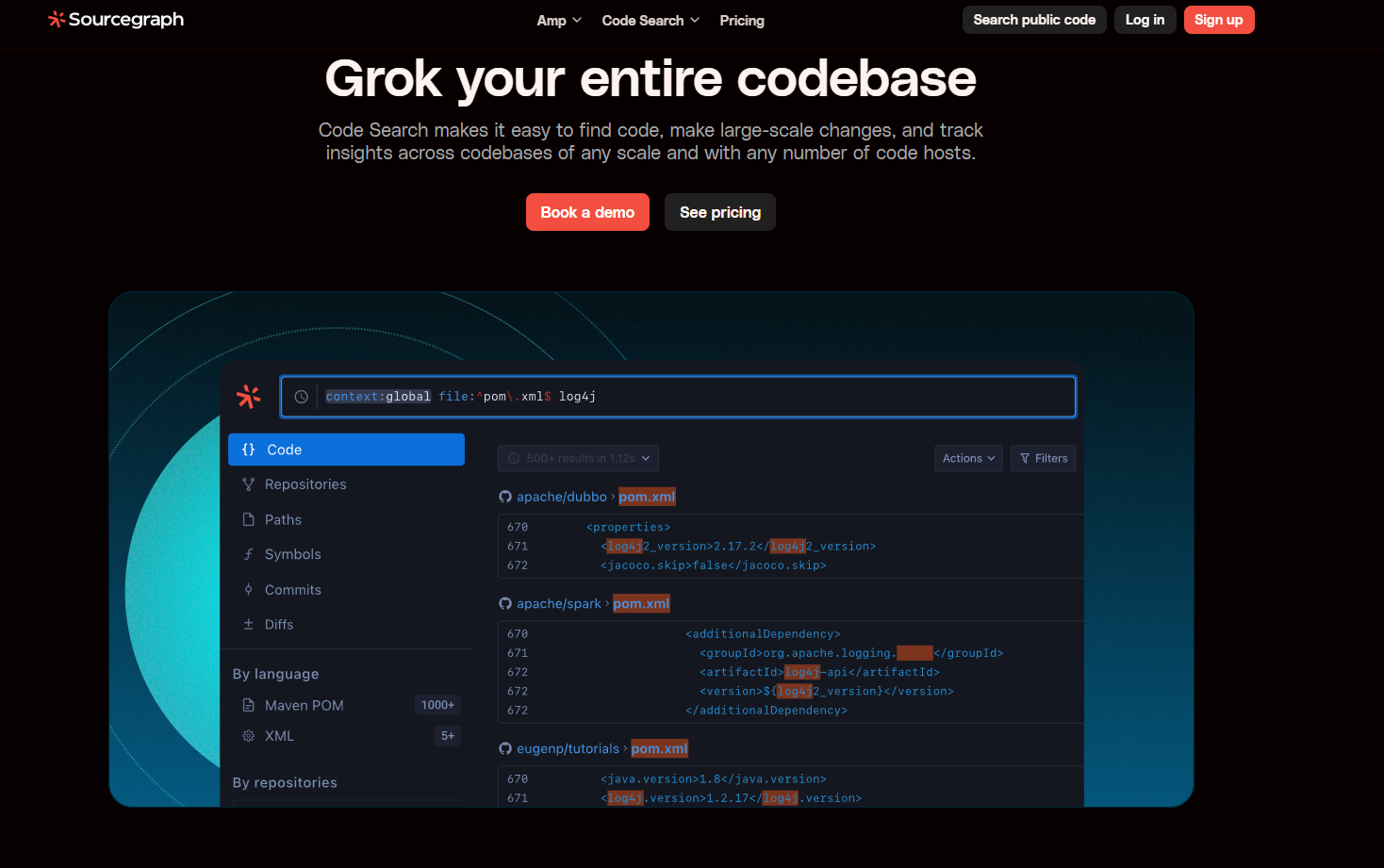Click the additionalDependency opening tag line
Image resolution: width=1384 pixels, height=868 pixels.
[x=763, y=634]
